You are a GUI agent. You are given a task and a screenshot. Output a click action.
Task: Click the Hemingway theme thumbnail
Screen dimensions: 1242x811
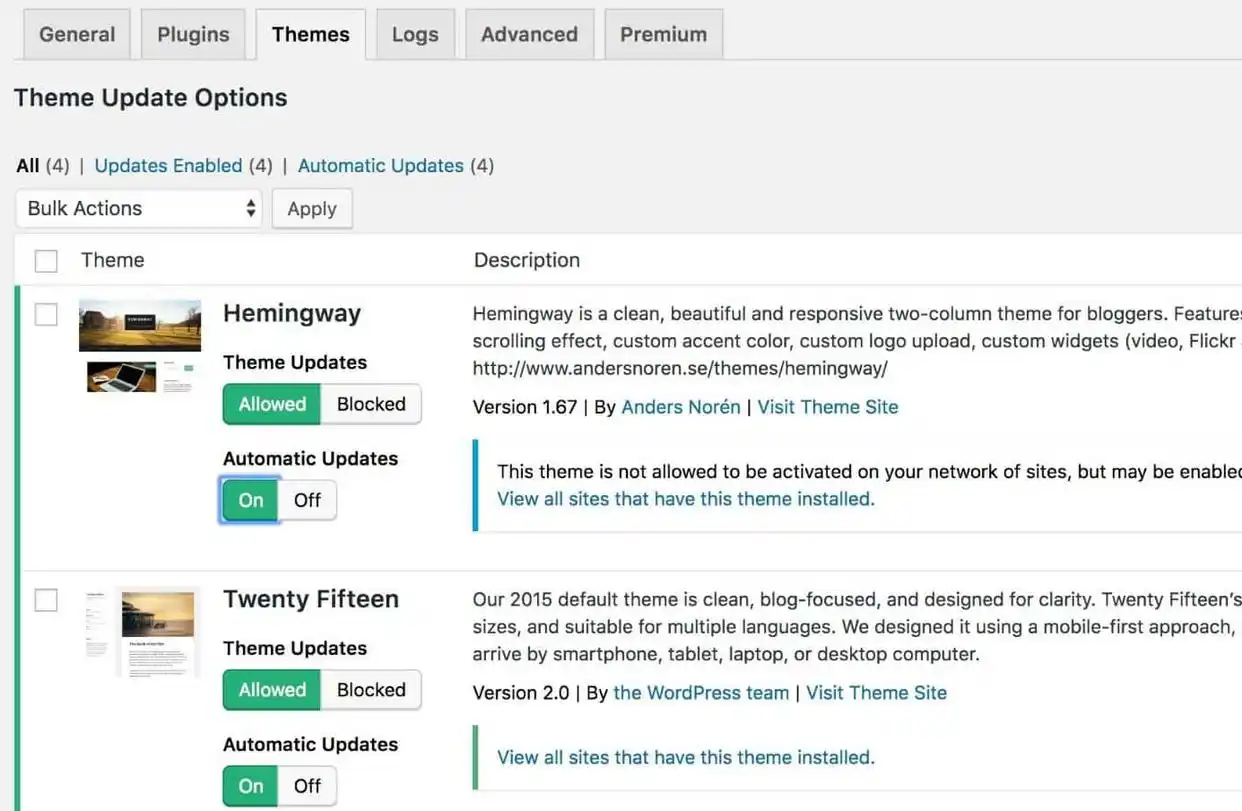point(140,346)
